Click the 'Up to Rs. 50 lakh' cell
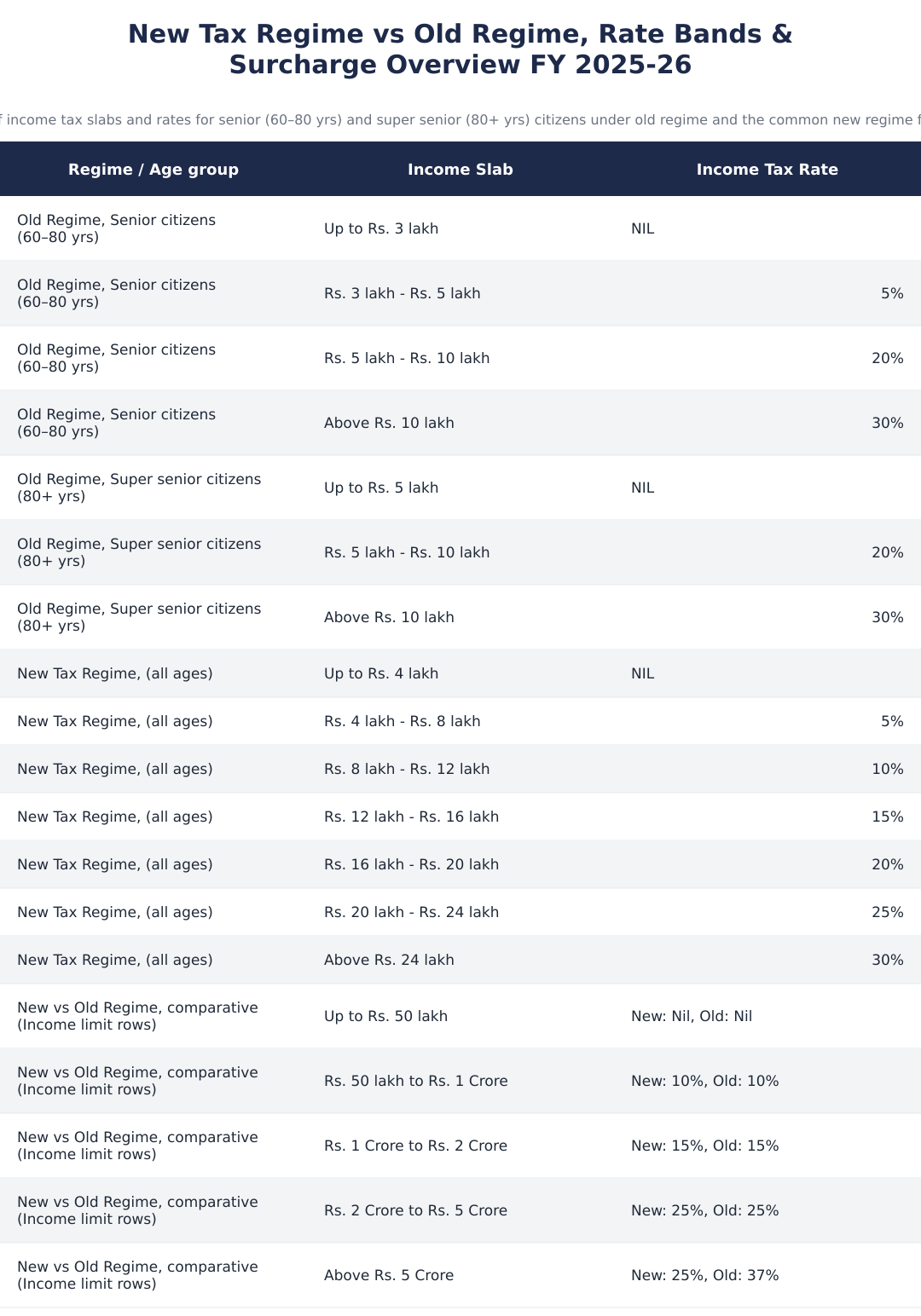Screen dimensions: 921x1316 coord(460,1016)
